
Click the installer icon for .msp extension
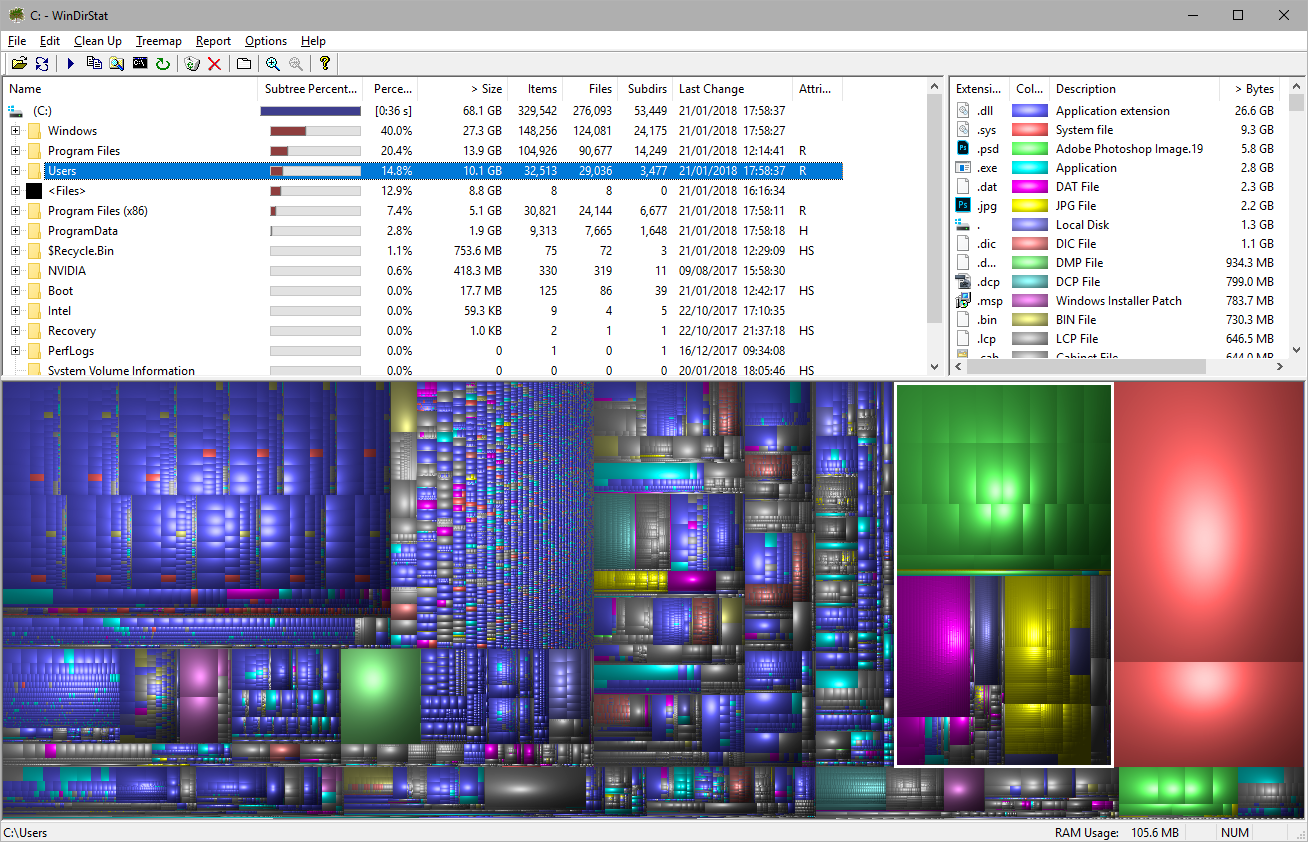pos(963,301)
